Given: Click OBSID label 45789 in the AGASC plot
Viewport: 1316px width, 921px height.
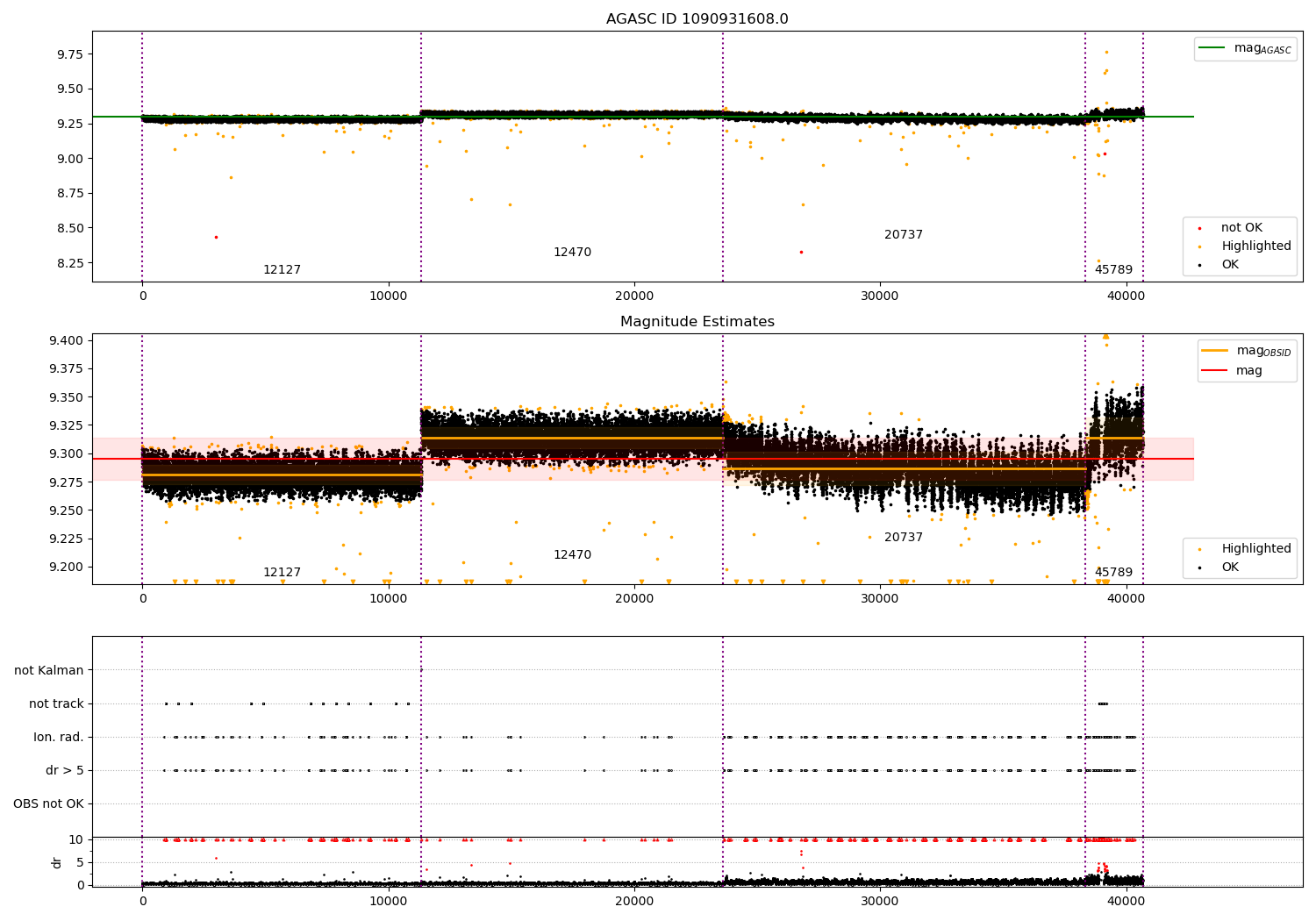Looking at the screenshot, I should point(1113,270).
